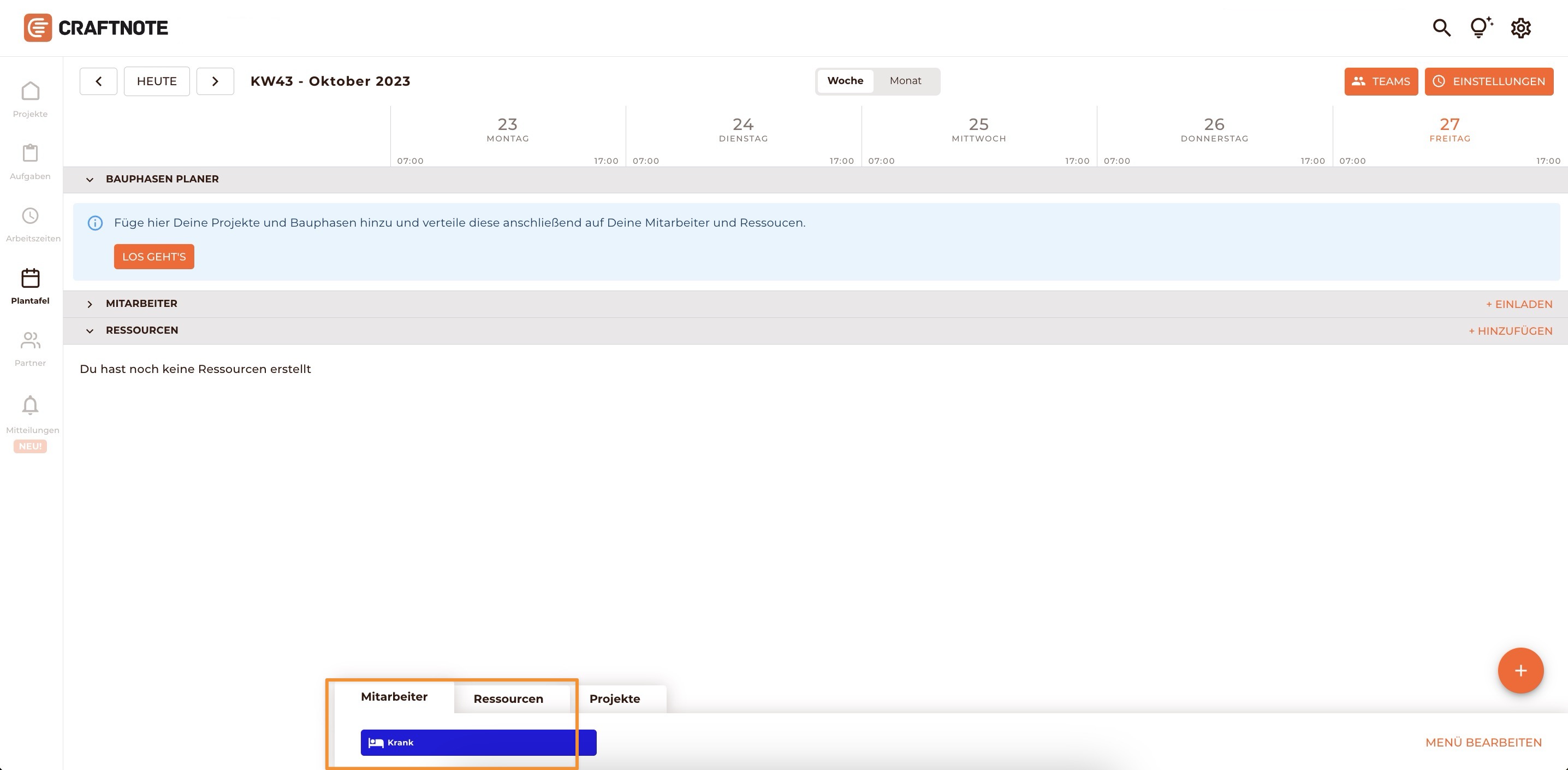Open the search magnifier icon
The height and width of the screenshot is (770, 1568).
(1441, 28)
